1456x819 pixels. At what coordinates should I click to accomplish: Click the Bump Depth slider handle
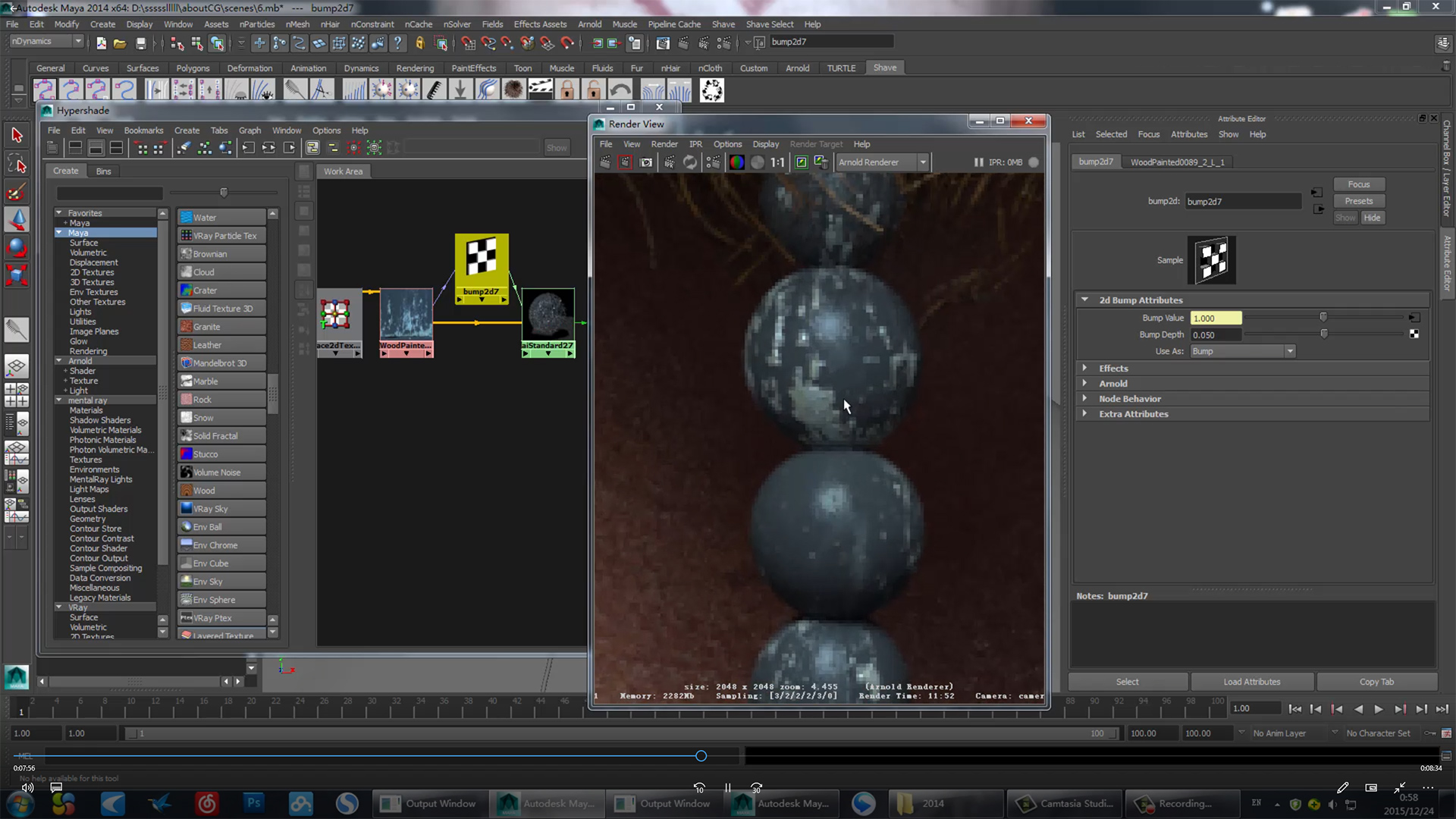click(1324, 334)
